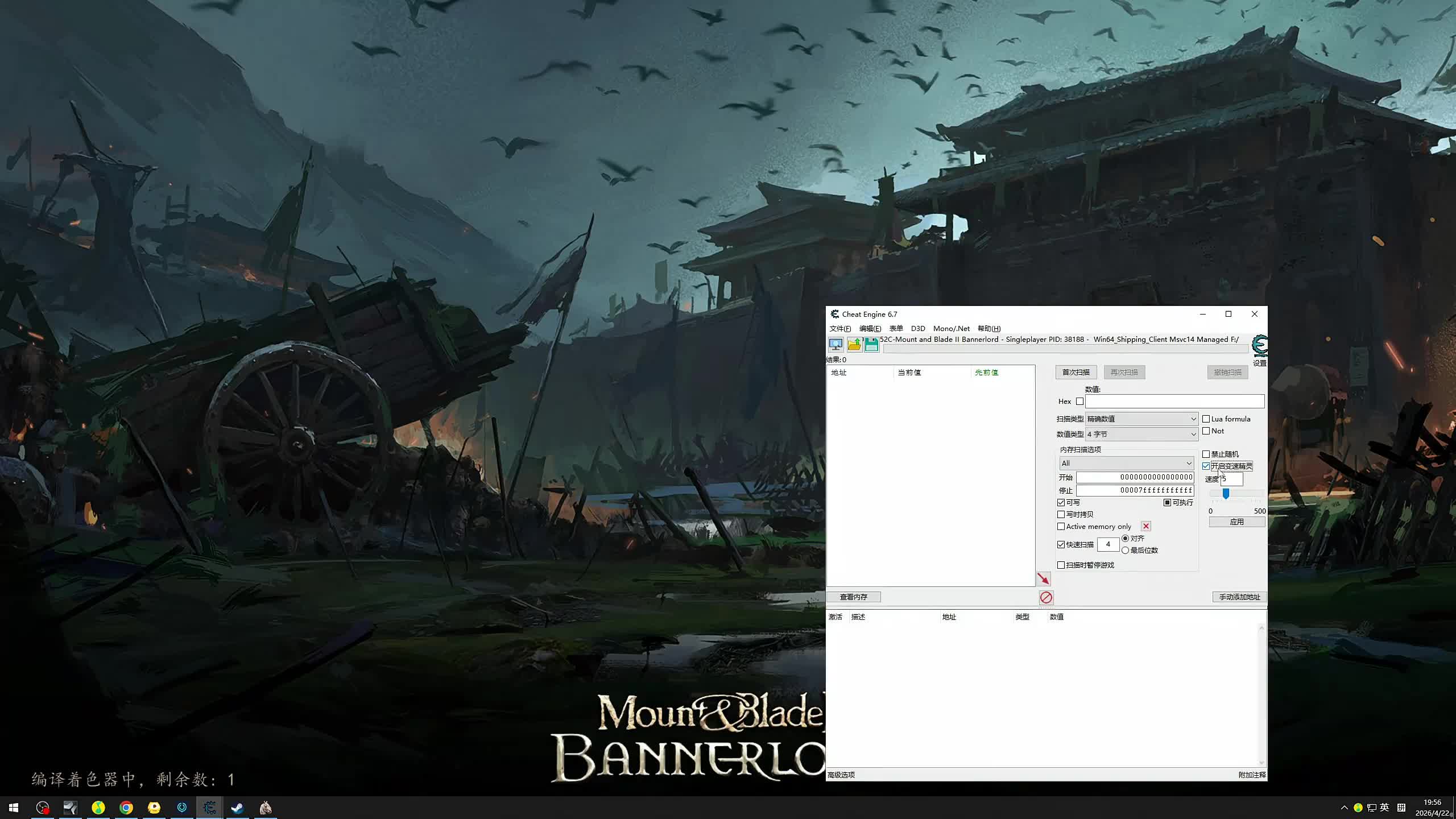Click the save floppy disk icon

[x=871, y=344]
